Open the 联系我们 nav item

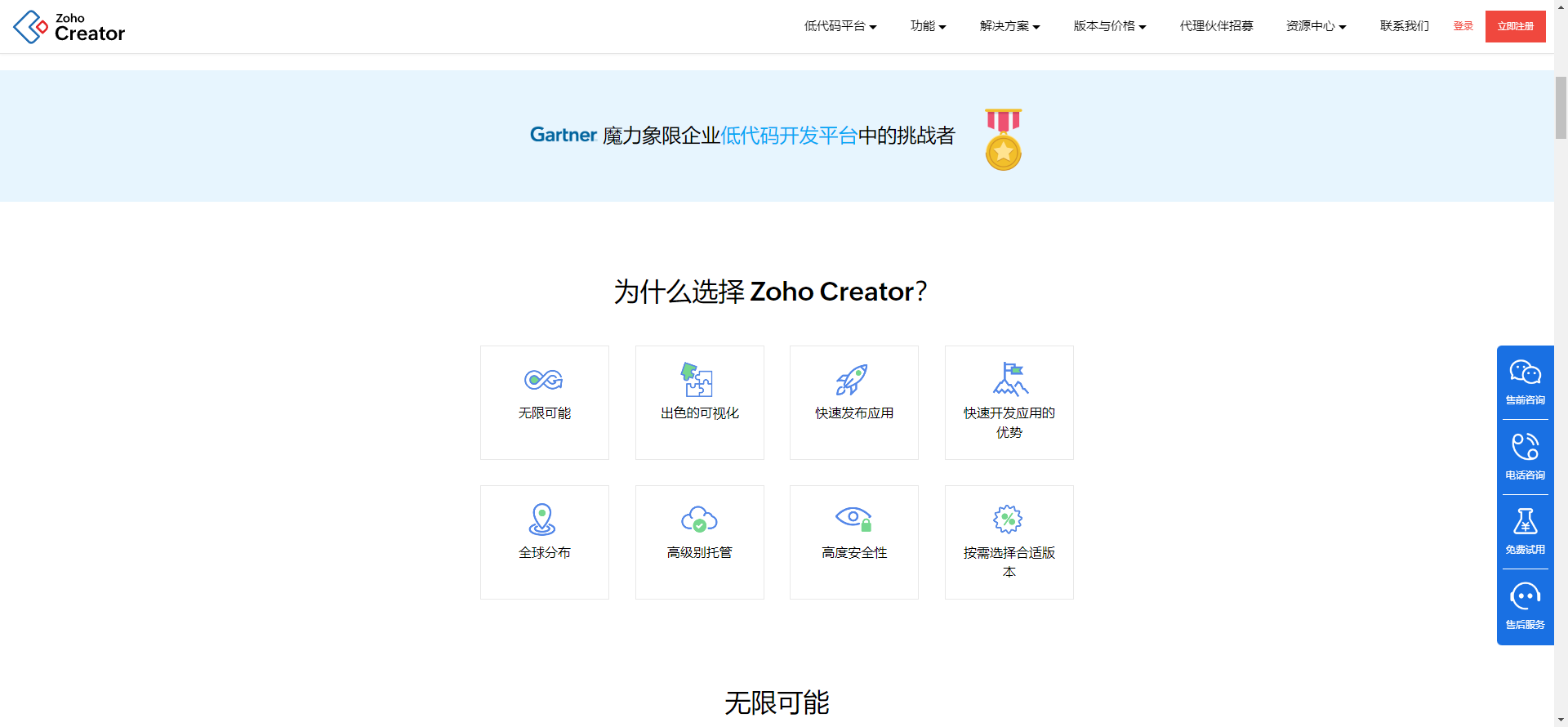tap(1405, 26)
